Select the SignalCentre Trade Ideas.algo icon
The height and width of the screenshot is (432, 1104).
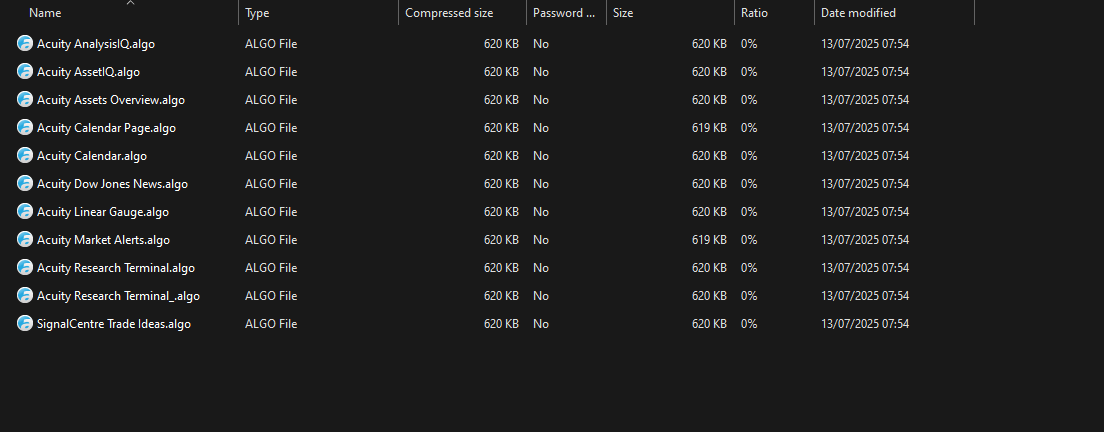click(25, 324)
